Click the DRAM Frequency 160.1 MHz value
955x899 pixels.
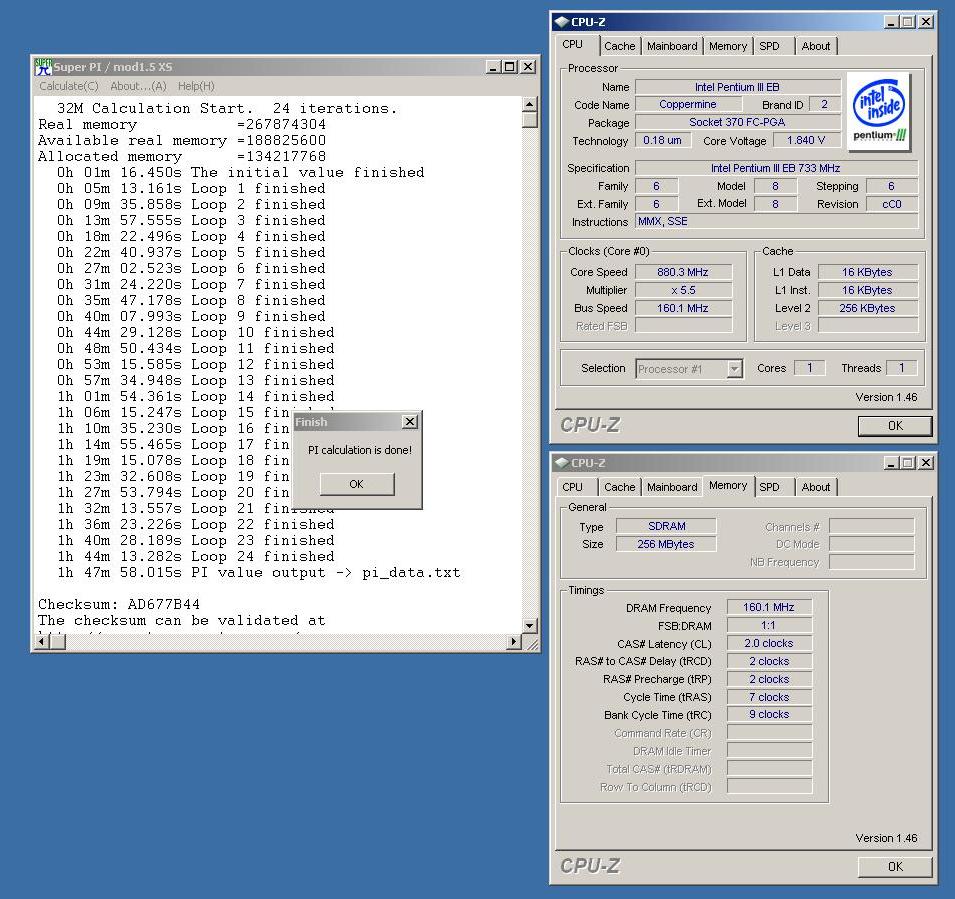tap(769, 607)
